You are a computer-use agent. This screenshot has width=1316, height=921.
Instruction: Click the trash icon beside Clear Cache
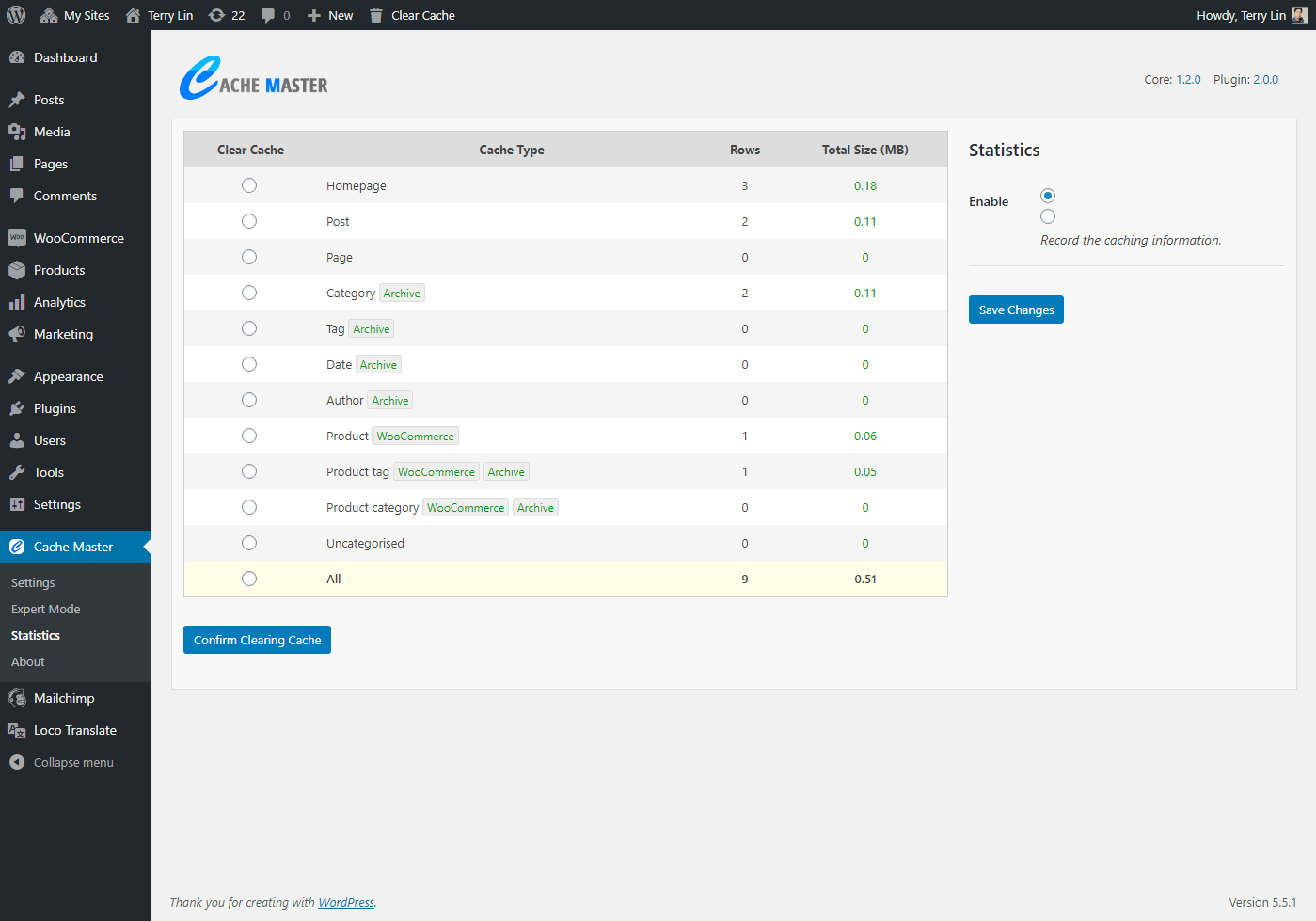click(376, 15)
